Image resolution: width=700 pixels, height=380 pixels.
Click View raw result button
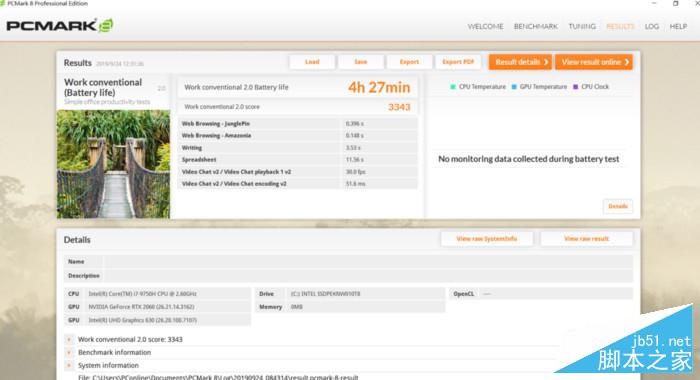point(587,239)
